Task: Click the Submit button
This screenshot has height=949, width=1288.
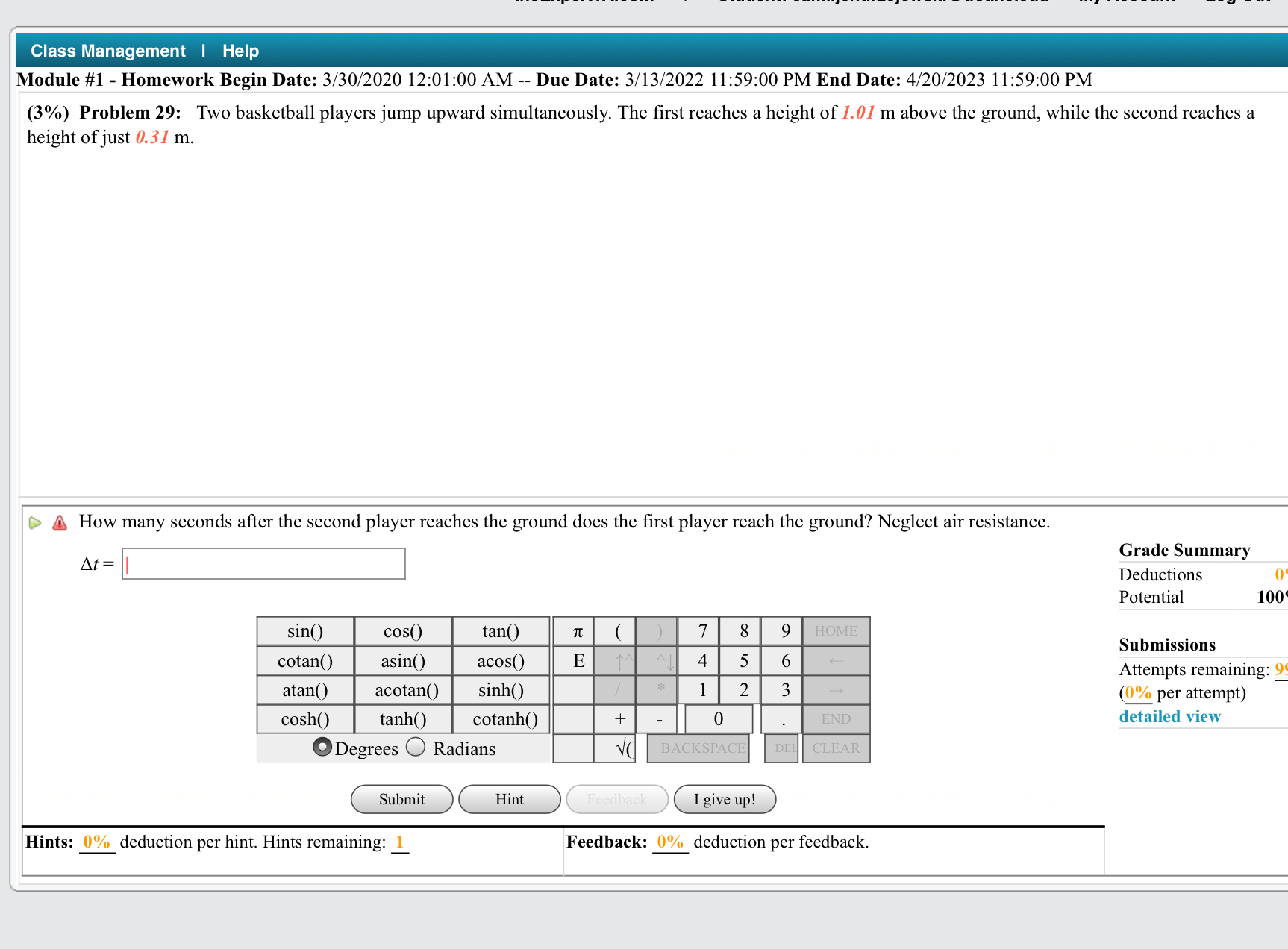Action: 401,798
